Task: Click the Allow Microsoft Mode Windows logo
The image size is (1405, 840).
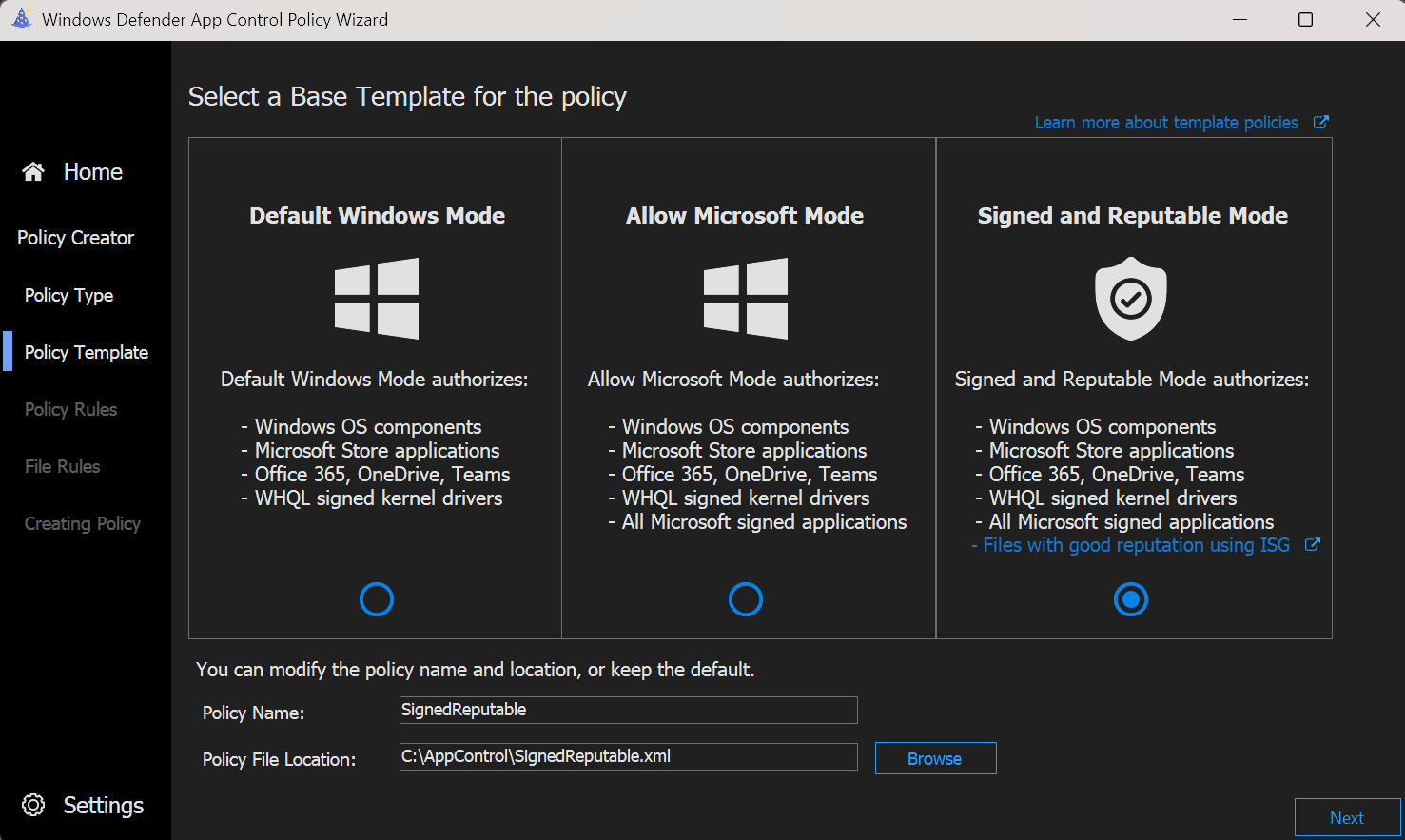Action: 745,299
